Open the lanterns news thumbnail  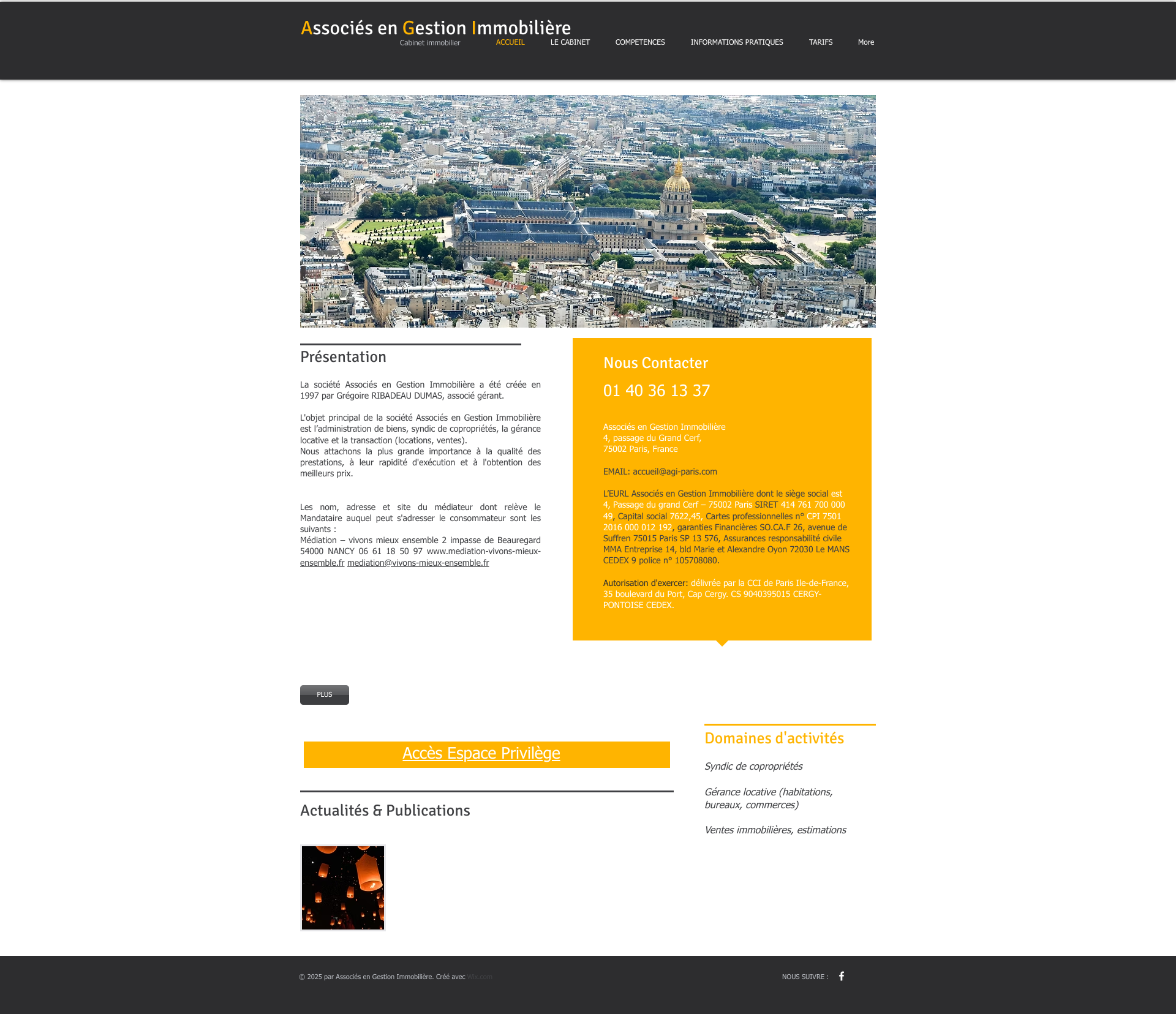pyautogui.click(x=343, y=887)
